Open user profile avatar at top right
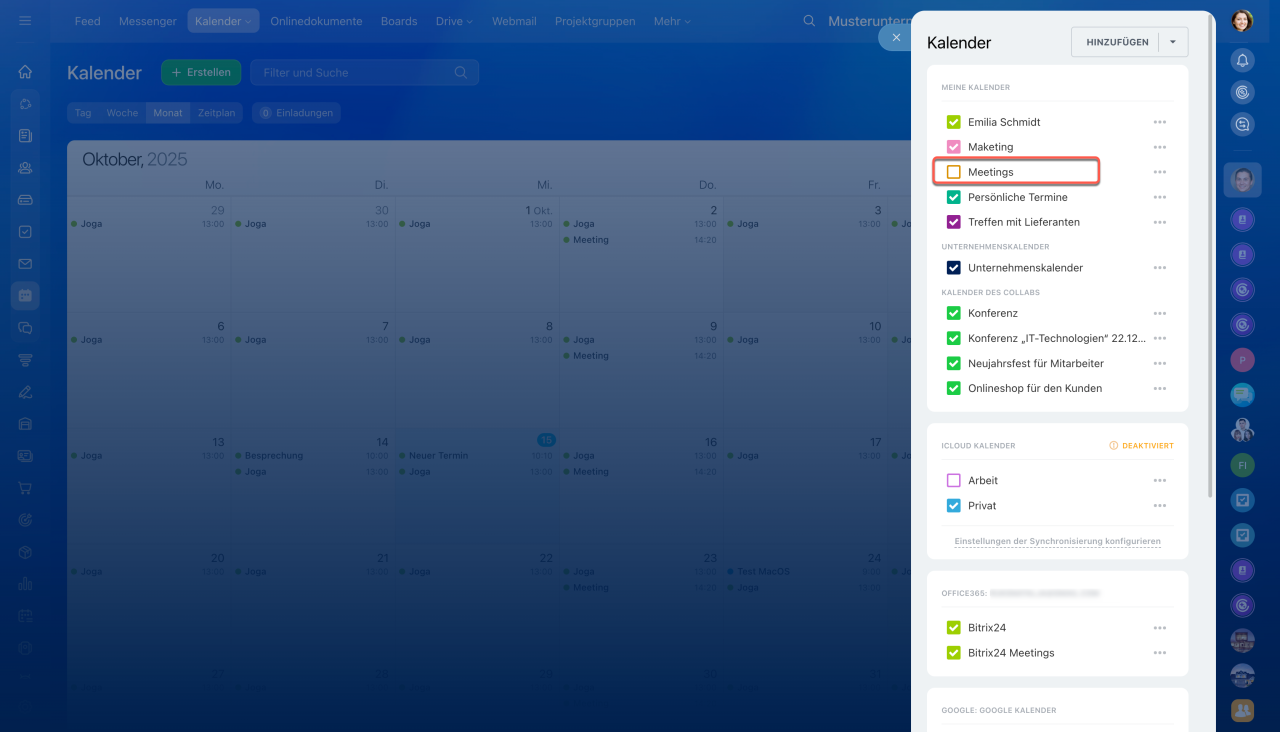 pos(1242,21)
